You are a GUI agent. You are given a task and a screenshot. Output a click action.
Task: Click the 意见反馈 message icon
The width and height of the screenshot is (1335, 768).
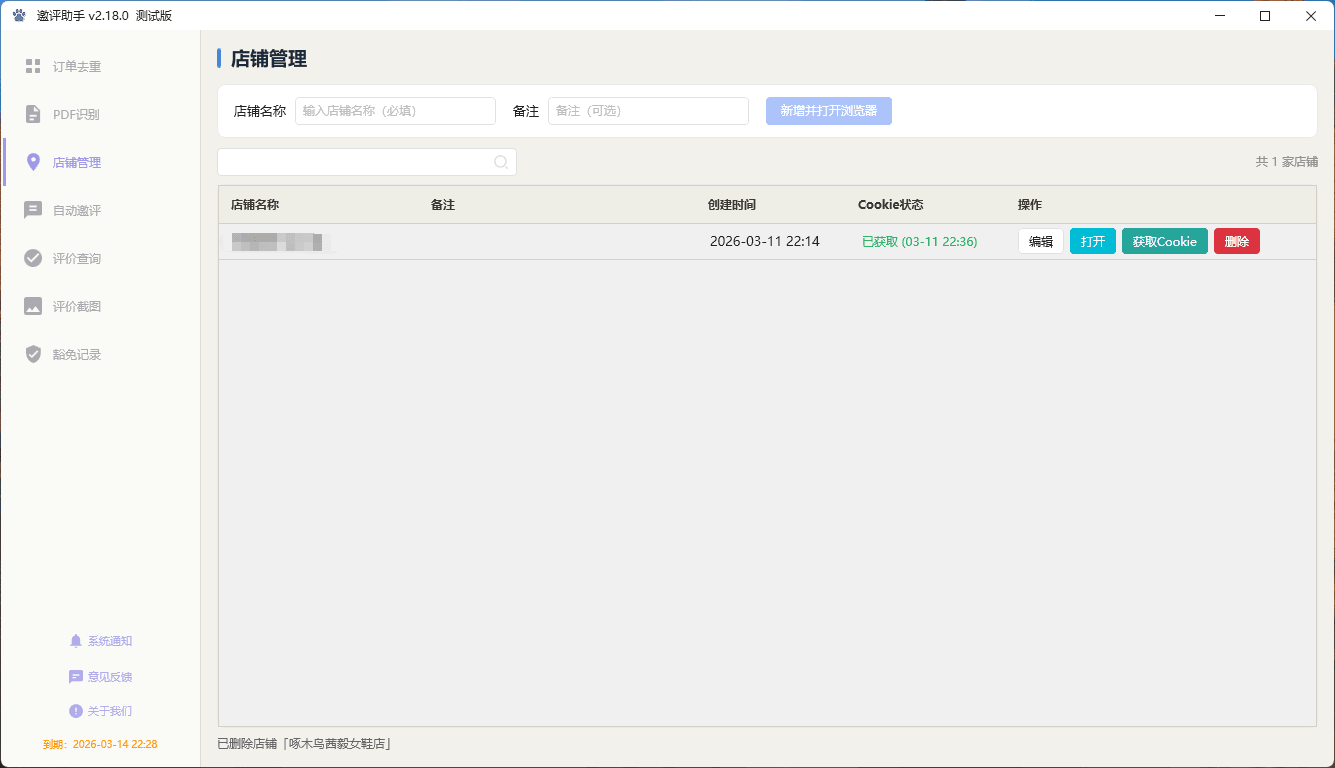click(x=76, y=676)
